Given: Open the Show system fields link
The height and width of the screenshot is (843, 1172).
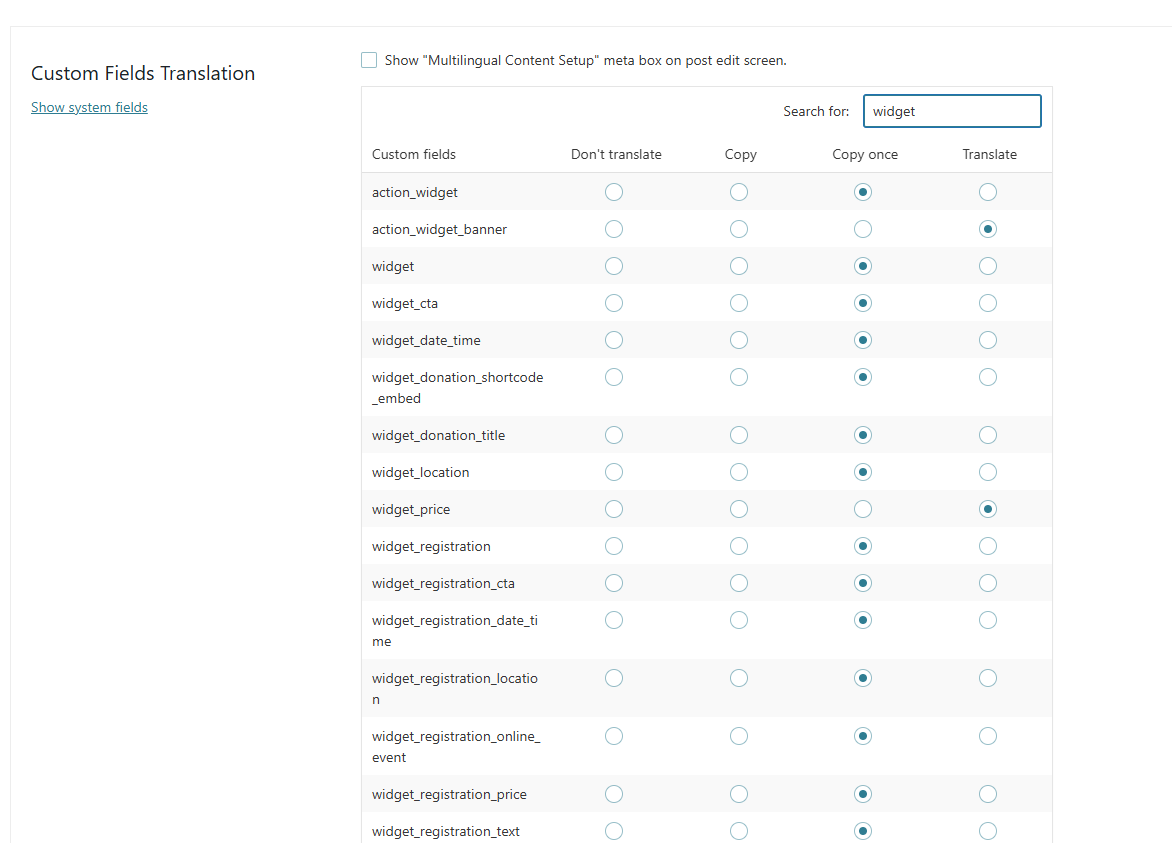Looking at the screenshot, I should coord(89,108).
